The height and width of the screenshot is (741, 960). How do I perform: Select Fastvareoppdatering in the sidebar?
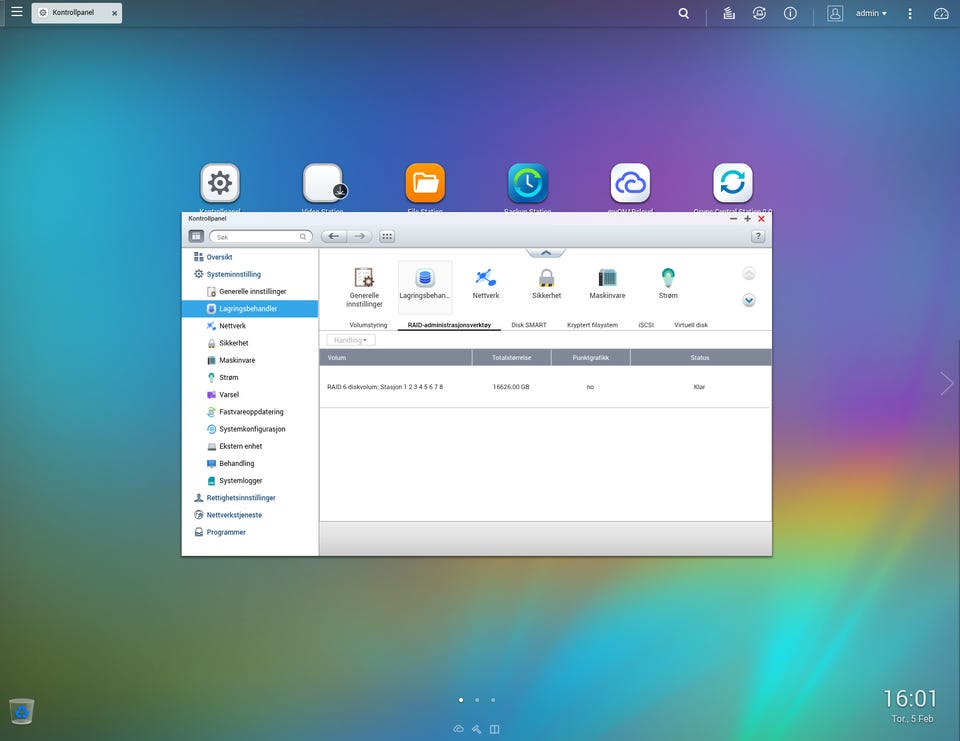(x=251, y=412)
